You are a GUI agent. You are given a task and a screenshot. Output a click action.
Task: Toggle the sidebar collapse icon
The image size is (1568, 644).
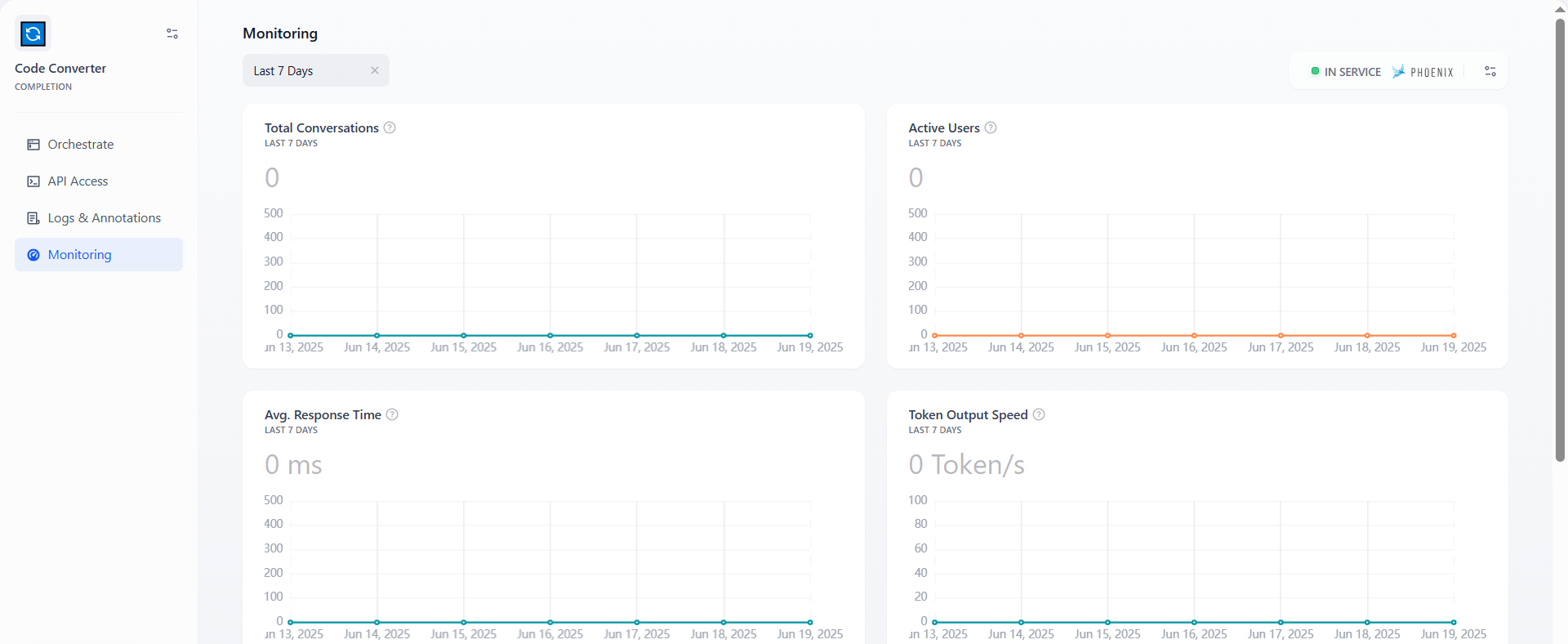click(172, 34)
